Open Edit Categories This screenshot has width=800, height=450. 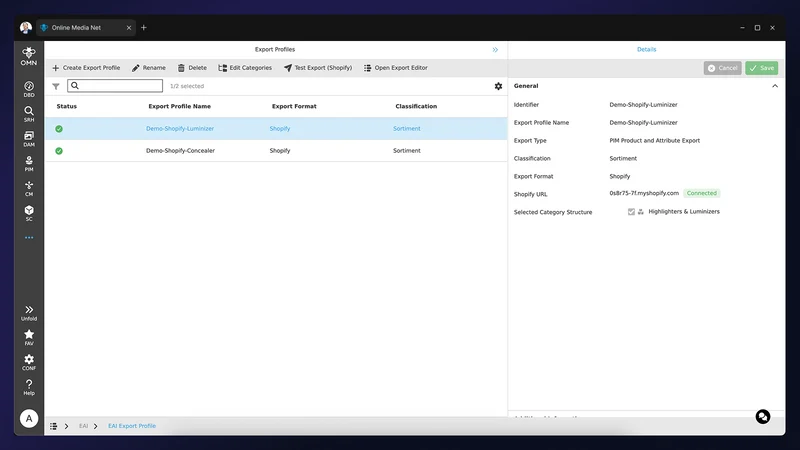click(x=245, y=68)
